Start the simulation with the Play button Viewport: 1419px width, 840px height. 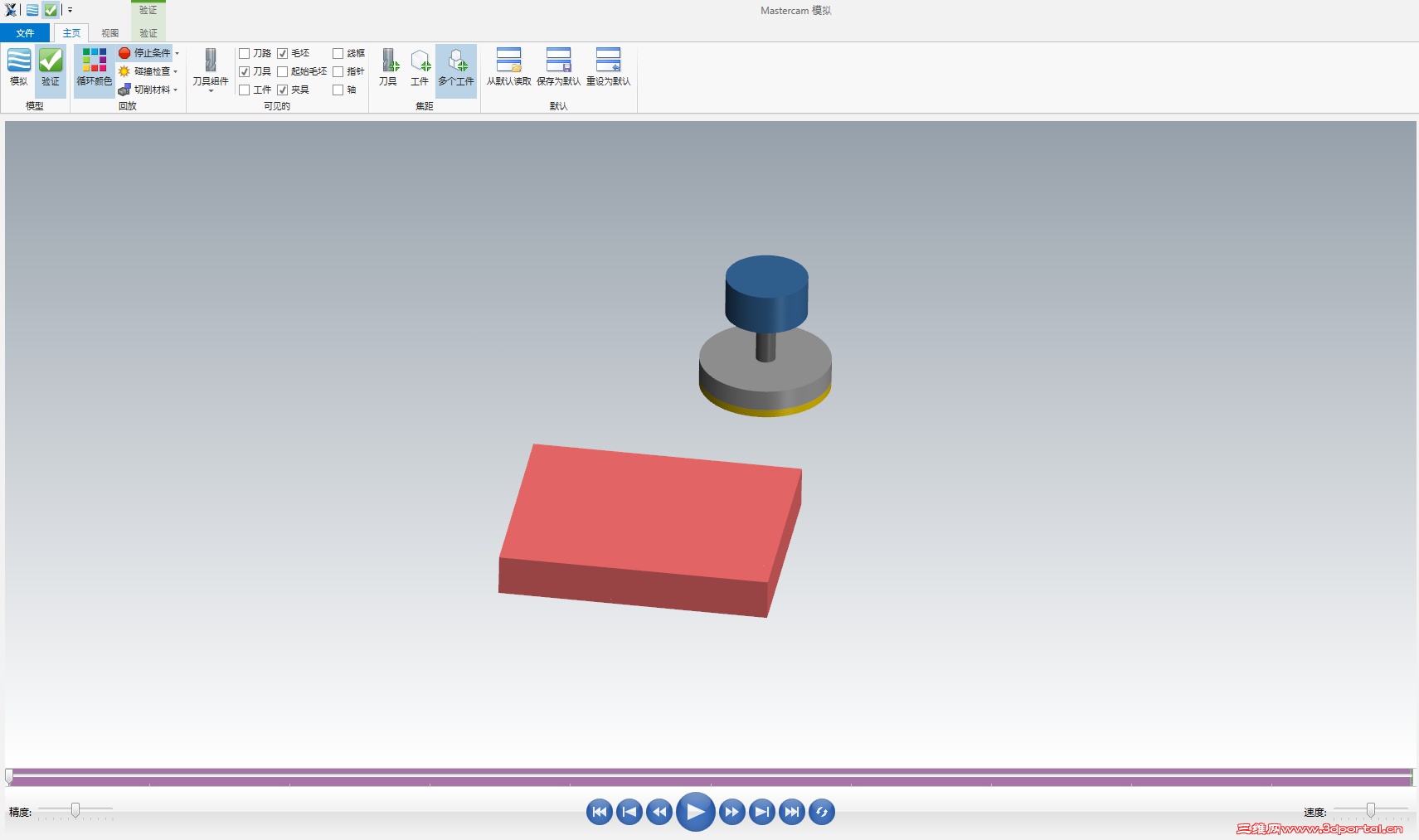pyautogui.click(x=696, y=812)
